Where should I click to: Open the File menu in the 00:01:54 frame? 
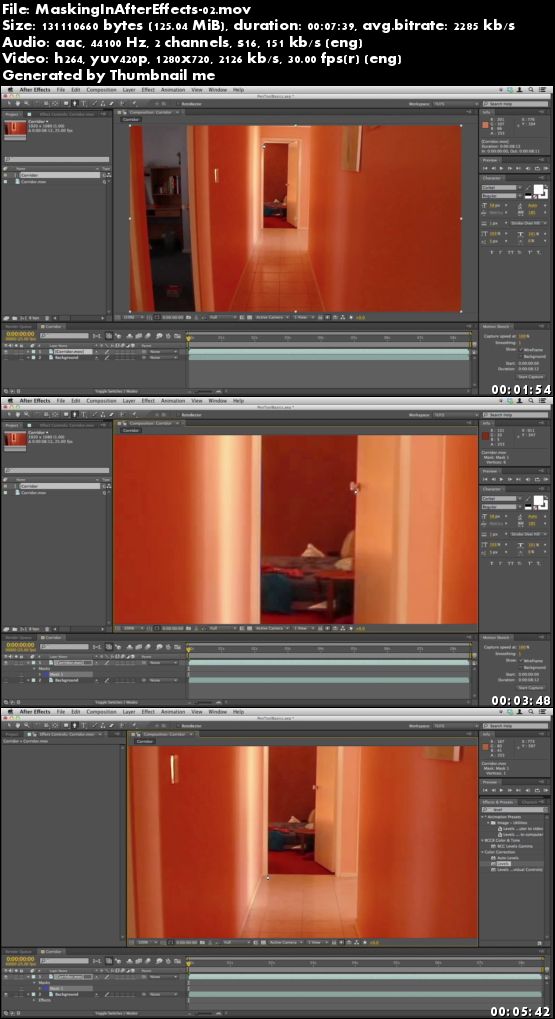click(x=61, y=89)
